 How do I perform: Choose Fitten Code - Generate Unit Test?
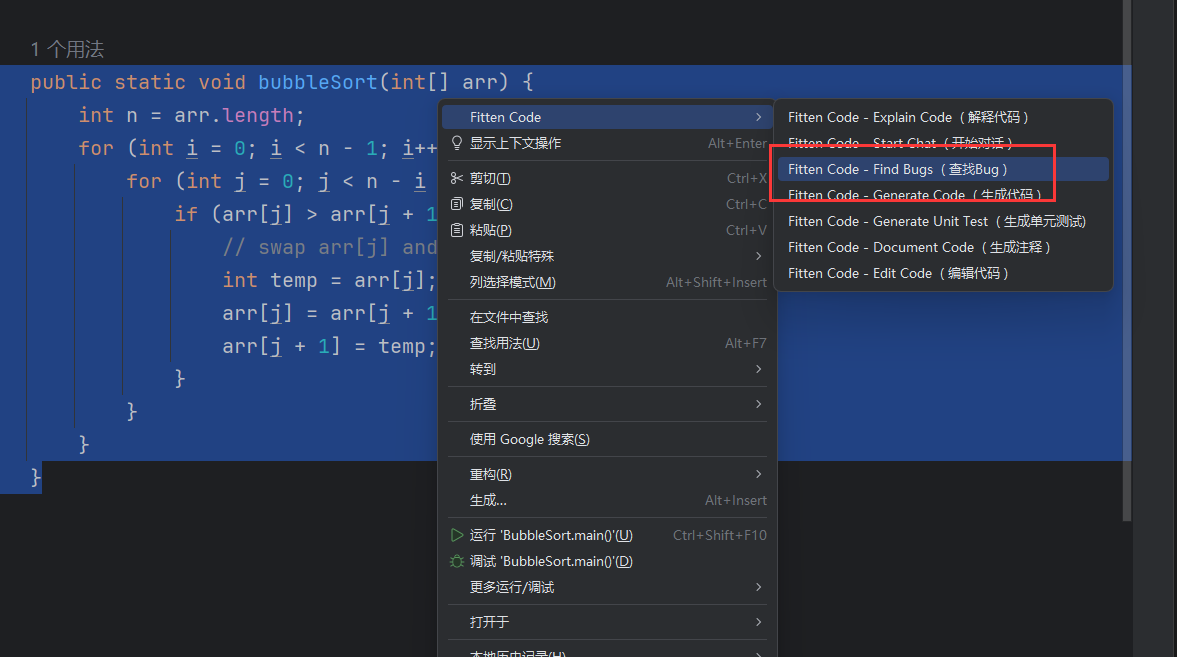click(936, 221)
